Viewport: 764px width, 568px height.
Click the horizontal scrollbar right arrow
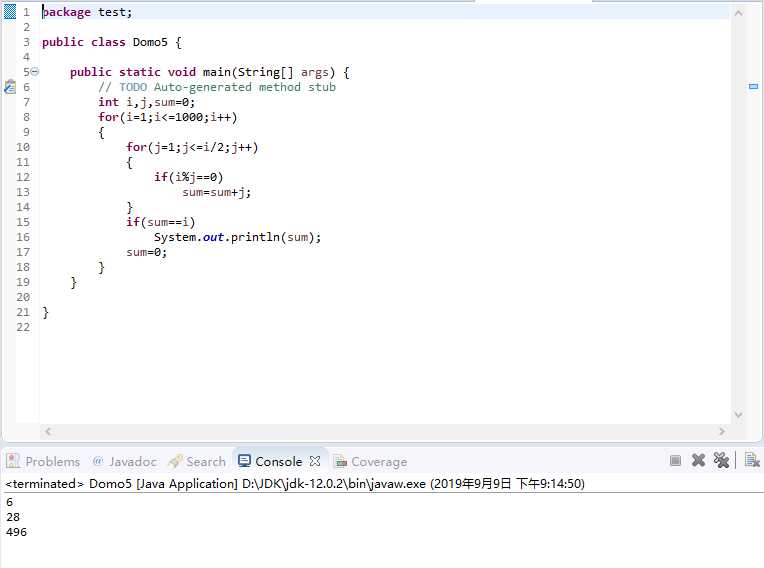click(722, 431)
